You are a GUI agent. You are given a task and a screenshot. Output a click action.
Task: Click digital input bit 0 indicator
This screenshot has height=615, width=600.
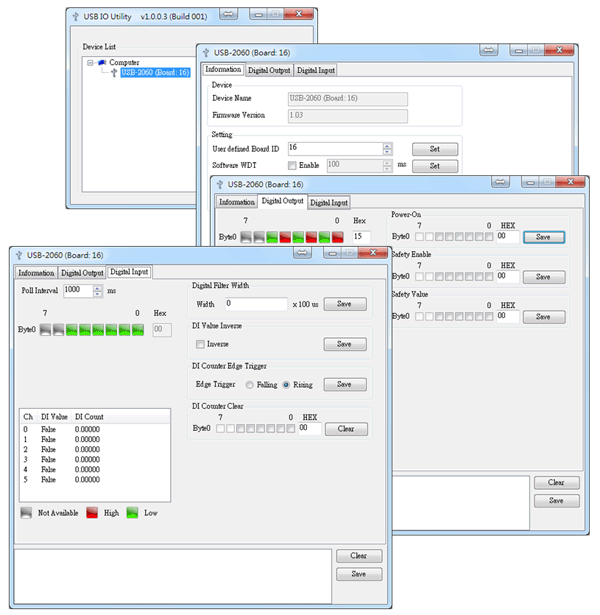pos(138,330)
